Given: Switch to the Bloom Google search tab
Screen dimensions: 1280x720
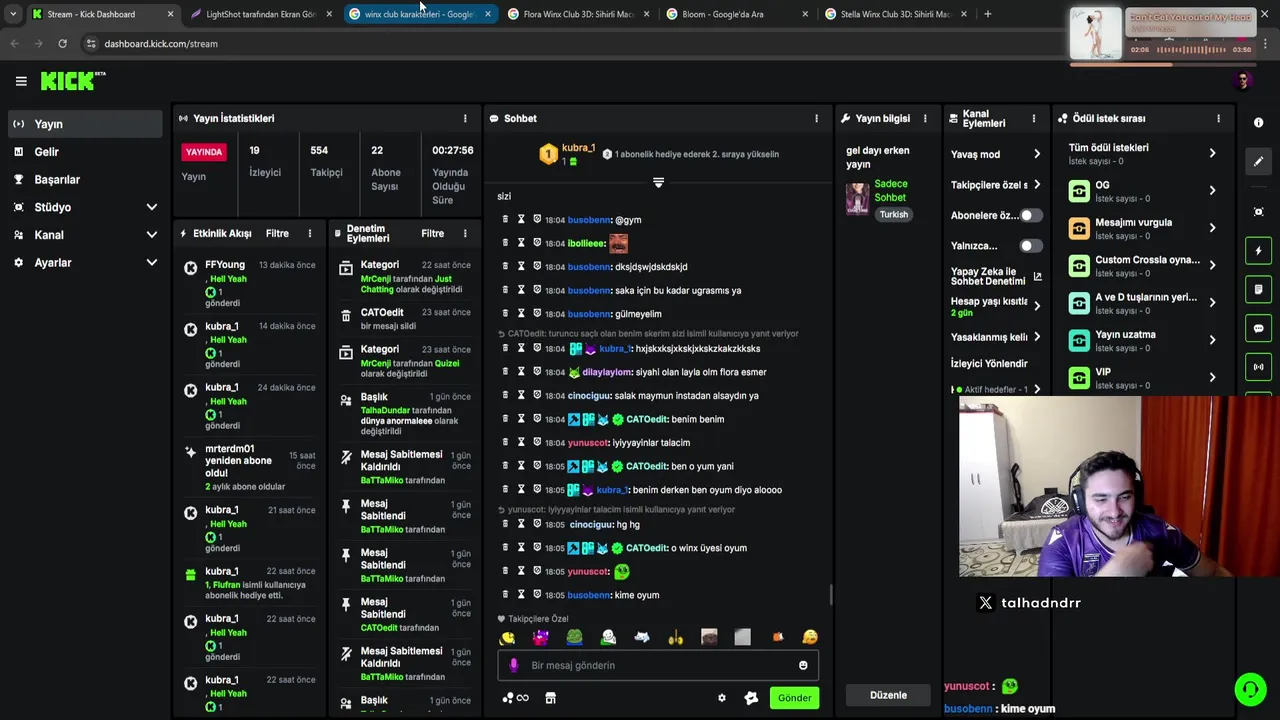Looking at the screenshot, I should [735, 14].
